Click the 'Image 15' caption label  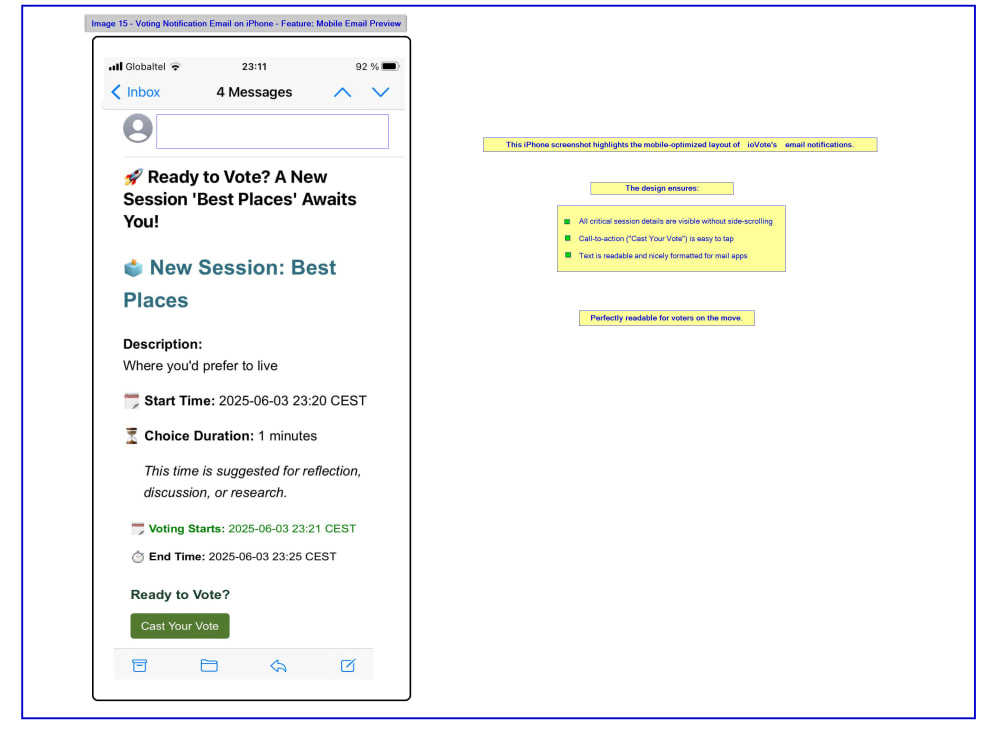click(x=246, y=24)
